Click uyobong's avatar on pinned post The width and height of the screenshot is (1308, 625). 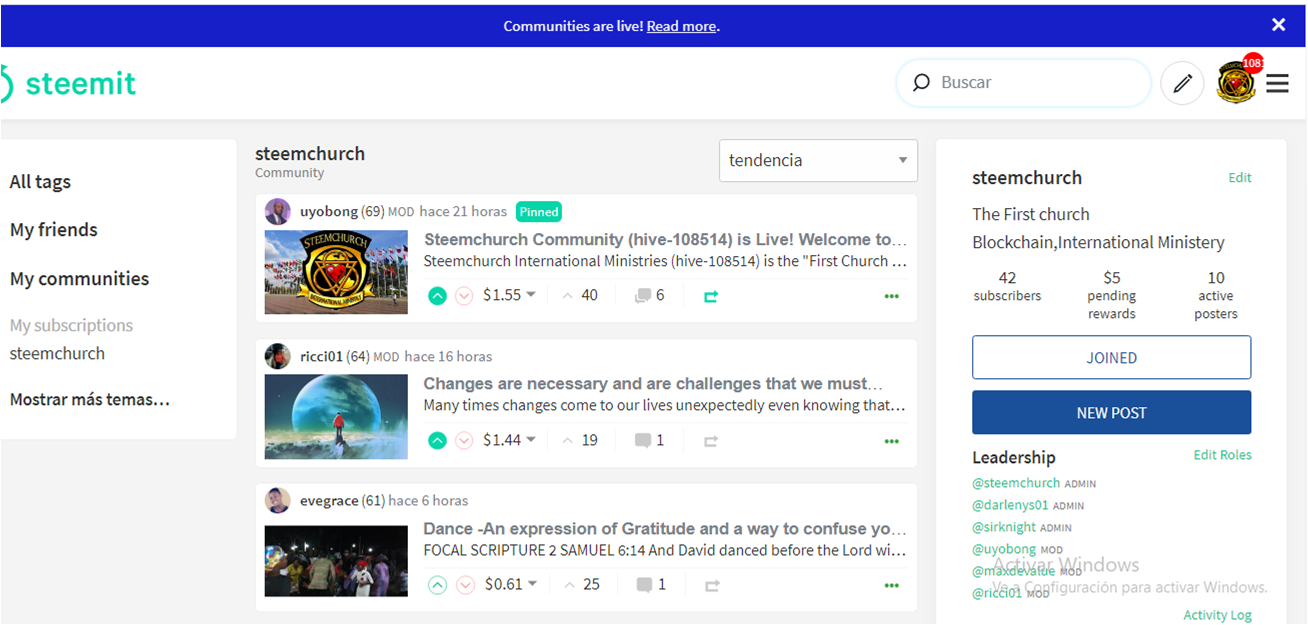[278, 212]
